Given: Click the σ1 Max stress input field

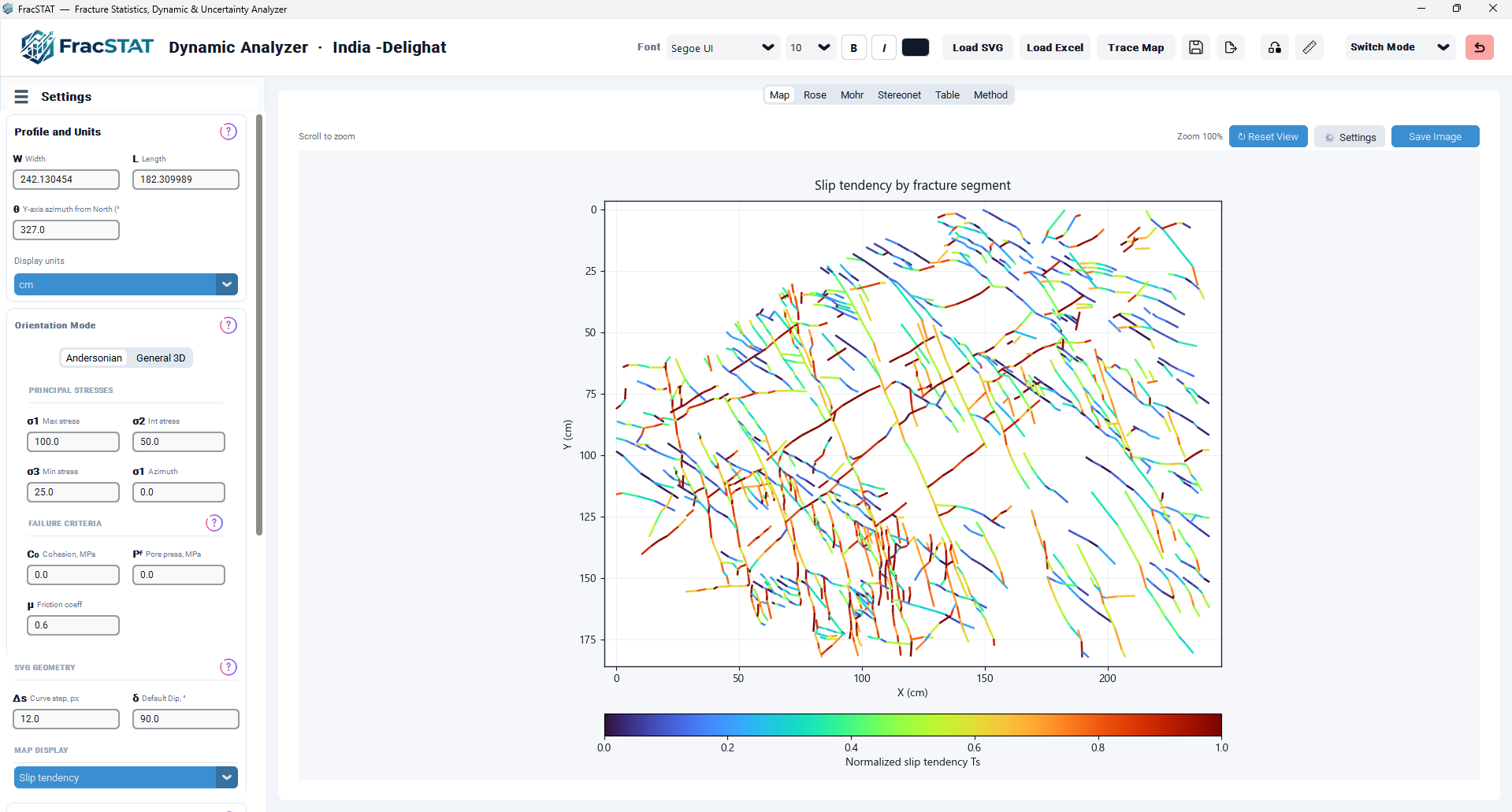Looking at the screenshot, I should [73, 442].
